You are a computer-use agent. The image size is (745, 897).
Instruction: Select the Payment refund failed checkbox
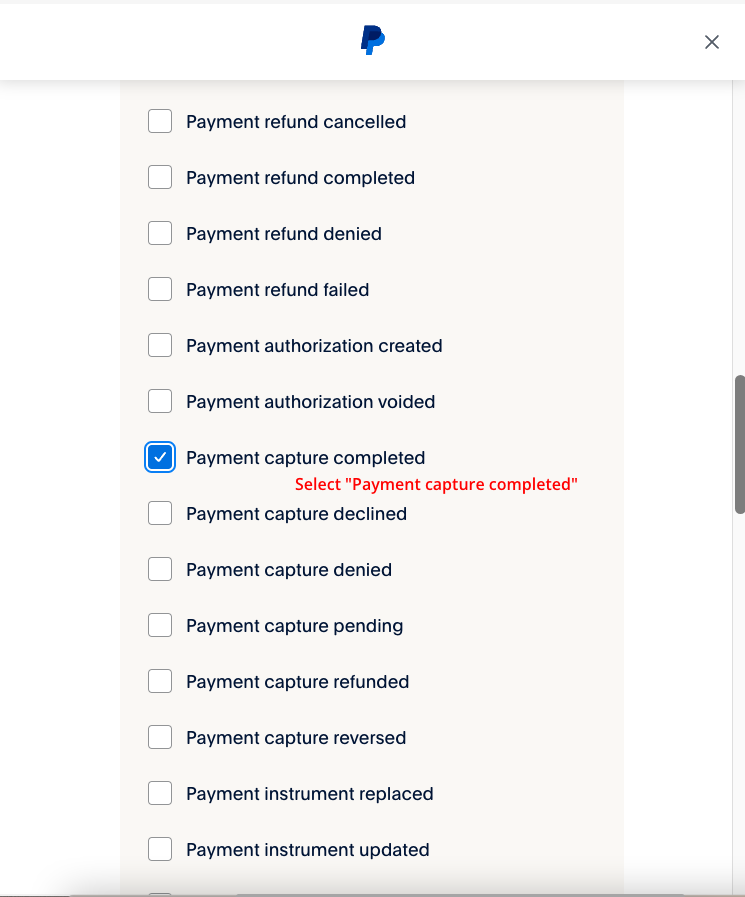click(x=160, y=290)
